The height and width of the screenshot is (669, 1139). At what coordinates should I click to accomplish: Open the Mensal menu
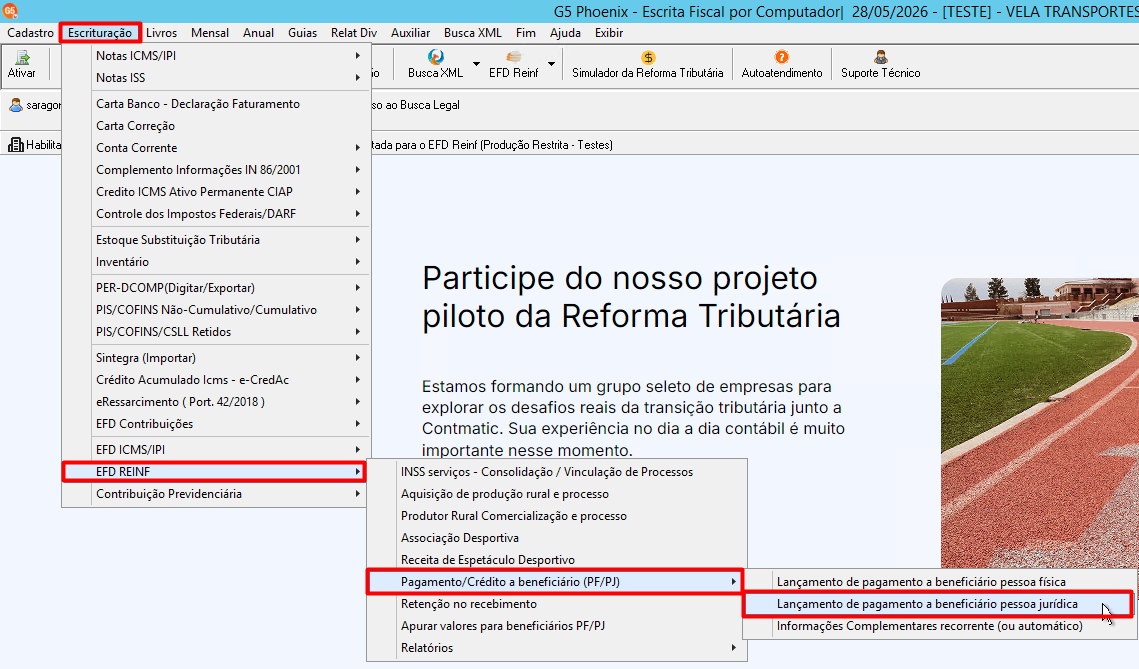tap(210, 33)
